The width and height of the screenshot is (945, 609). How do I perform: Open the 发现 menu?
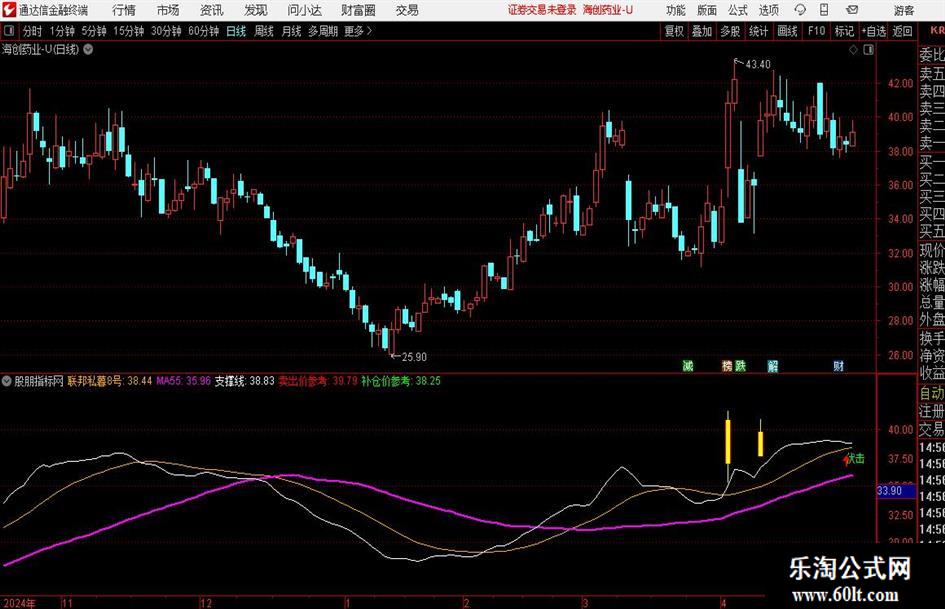[256, 10]
